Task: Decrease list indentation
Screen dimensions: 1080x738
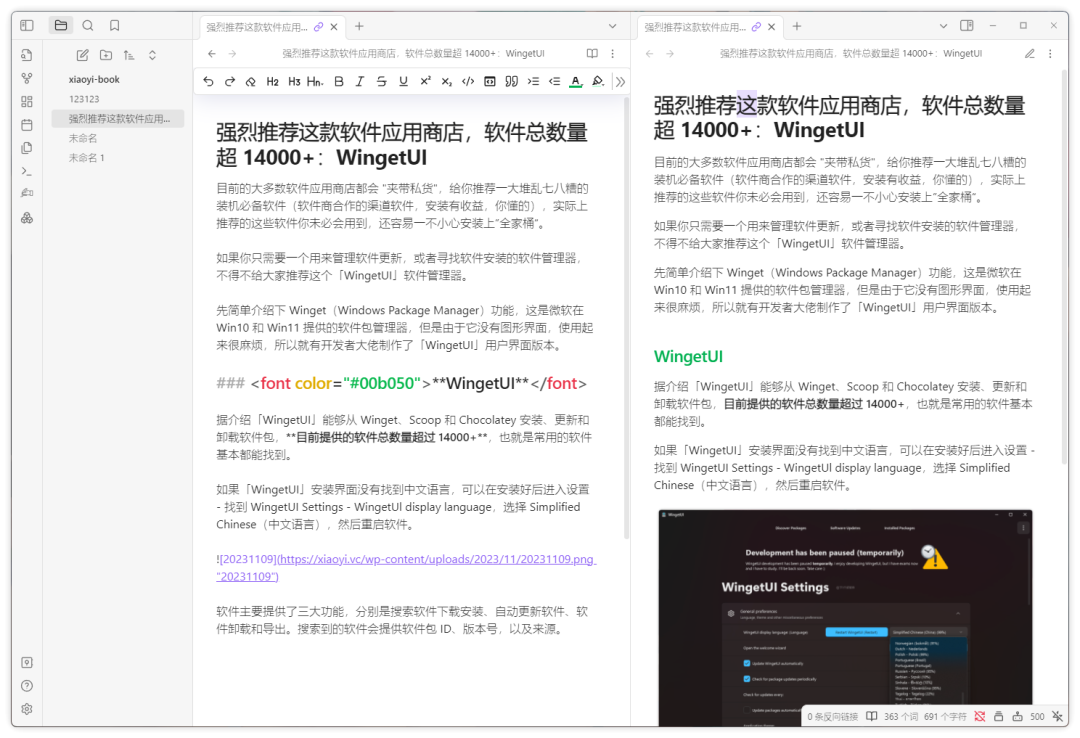Action: click(x=554, y=81)
